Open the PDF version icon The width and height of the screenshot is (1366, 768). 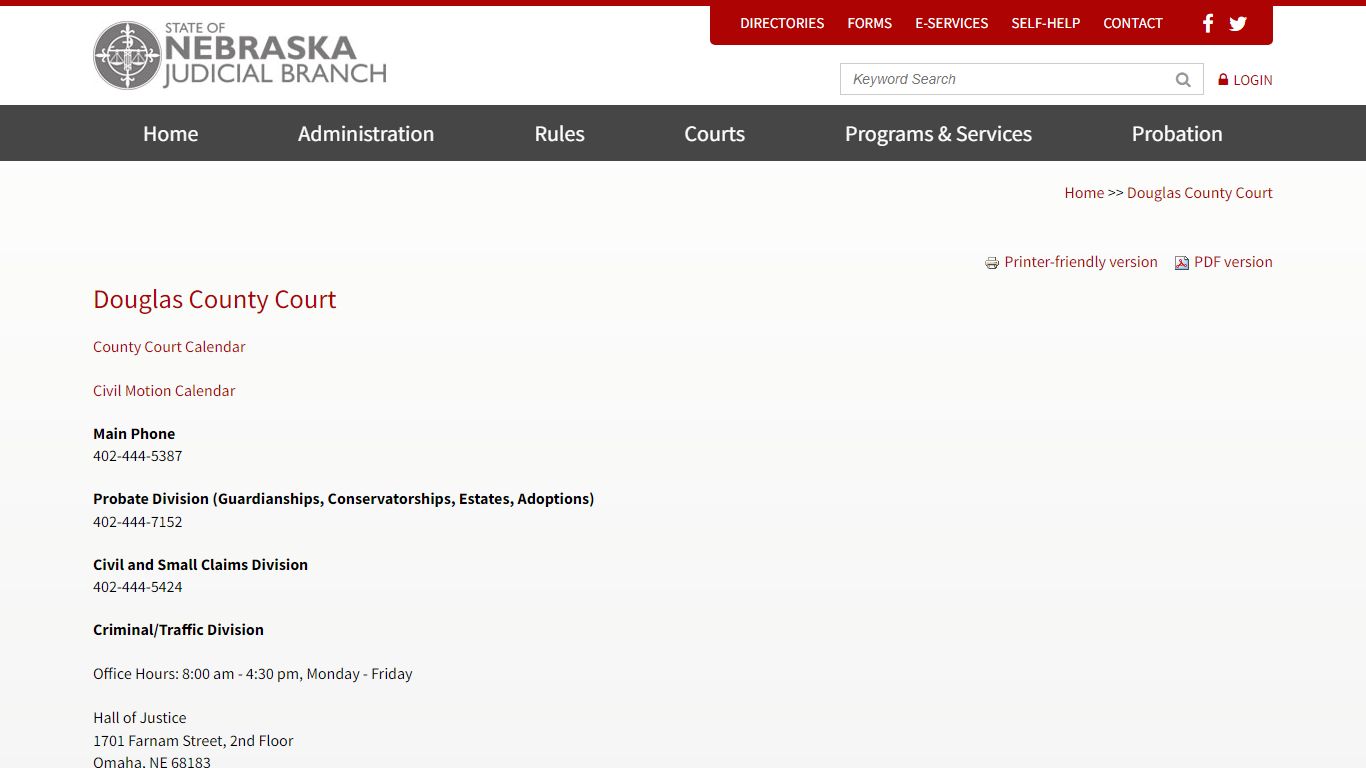pos(1182,262)
